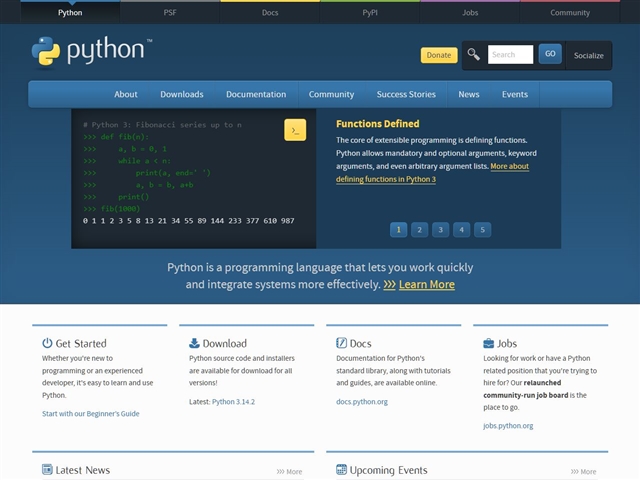The width and height of the screenshot is (640, 480).
Task: Click the Upcoming Events heading
Action: pyautogui.click(x=389, y=470)
